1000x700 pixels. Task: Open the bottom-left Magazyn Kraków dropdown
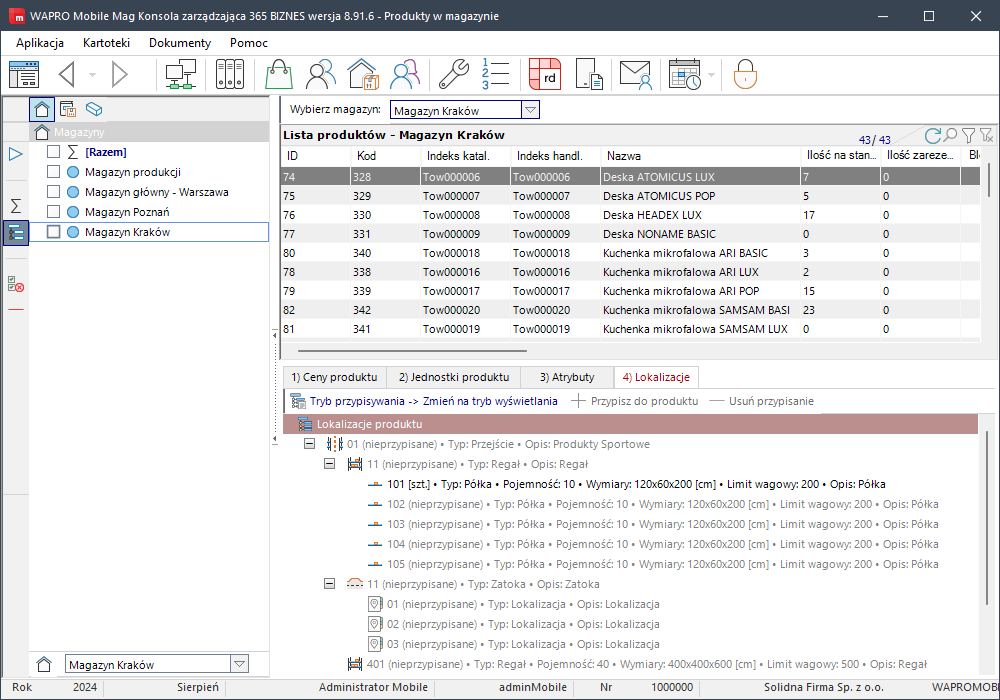click(239, 664)
